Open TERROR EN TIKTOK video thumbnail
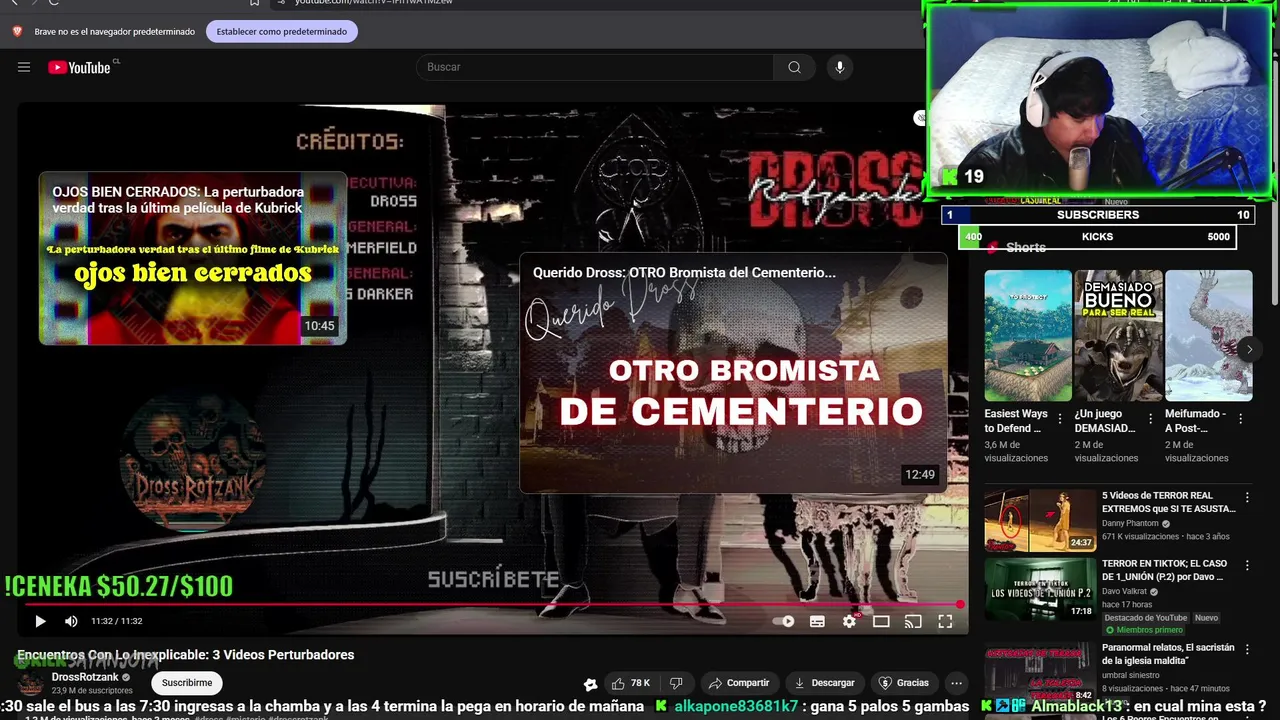Image resolution: width=1280 pixels, height=720 pixels. pos(1040,588)
